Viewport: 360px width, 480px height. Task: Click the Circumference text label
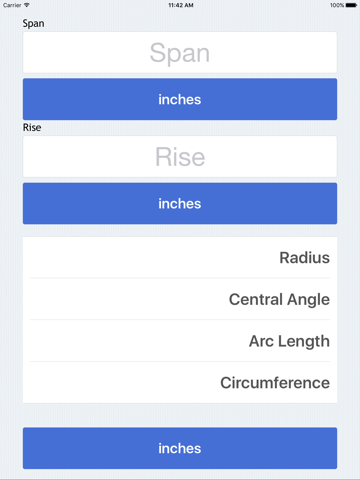click(x=275, y=383)
